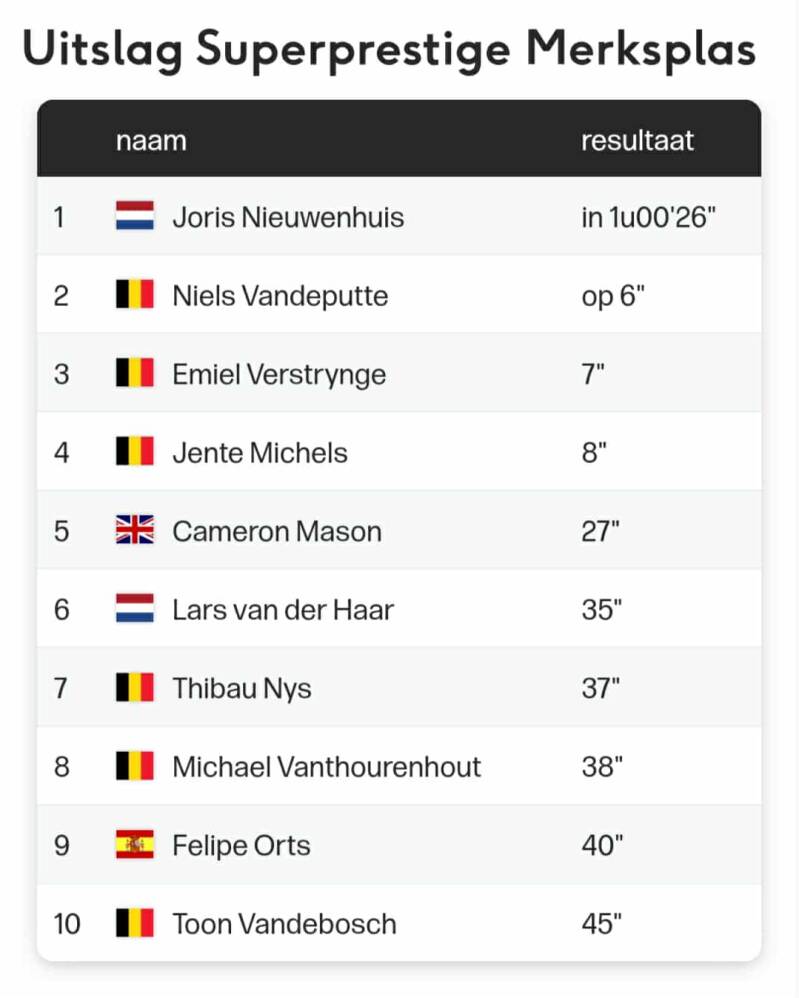Click the Dutch flag beside Lars van der Haar
Screen dimensions: 799x998
click(x=135, y=609)
